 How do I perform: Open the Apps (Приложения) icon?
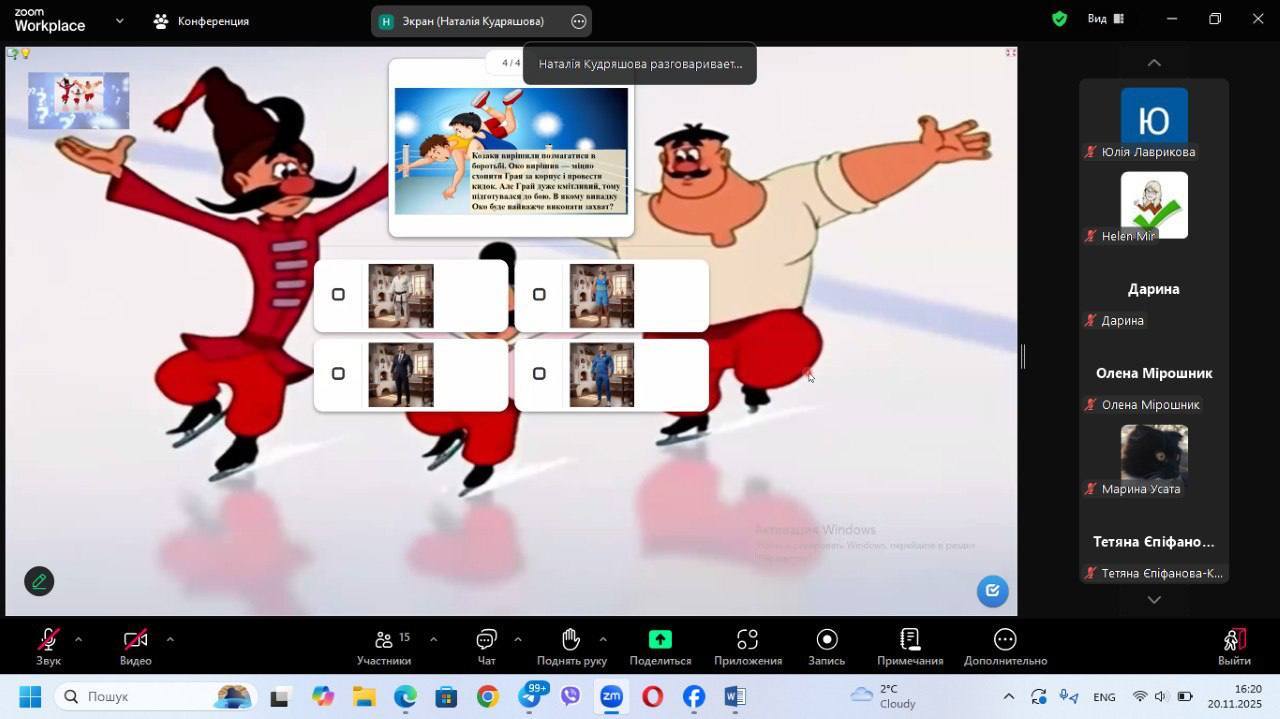click(747, 640)
